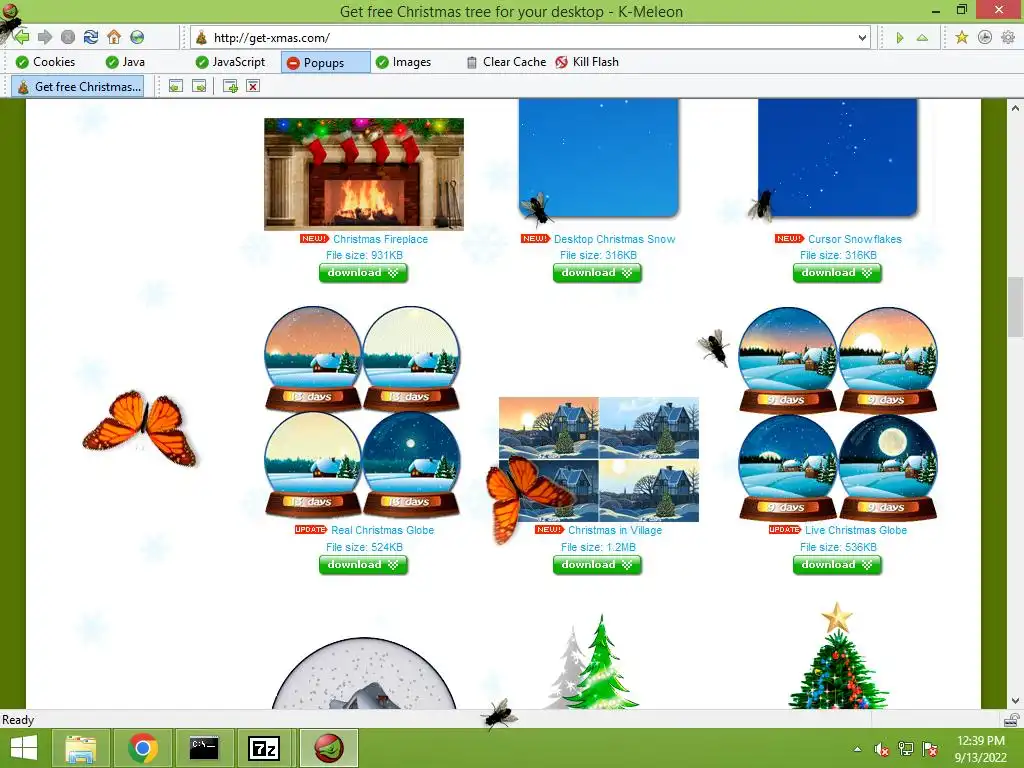Download Desktop Christmas Snow

coord(597,273)
